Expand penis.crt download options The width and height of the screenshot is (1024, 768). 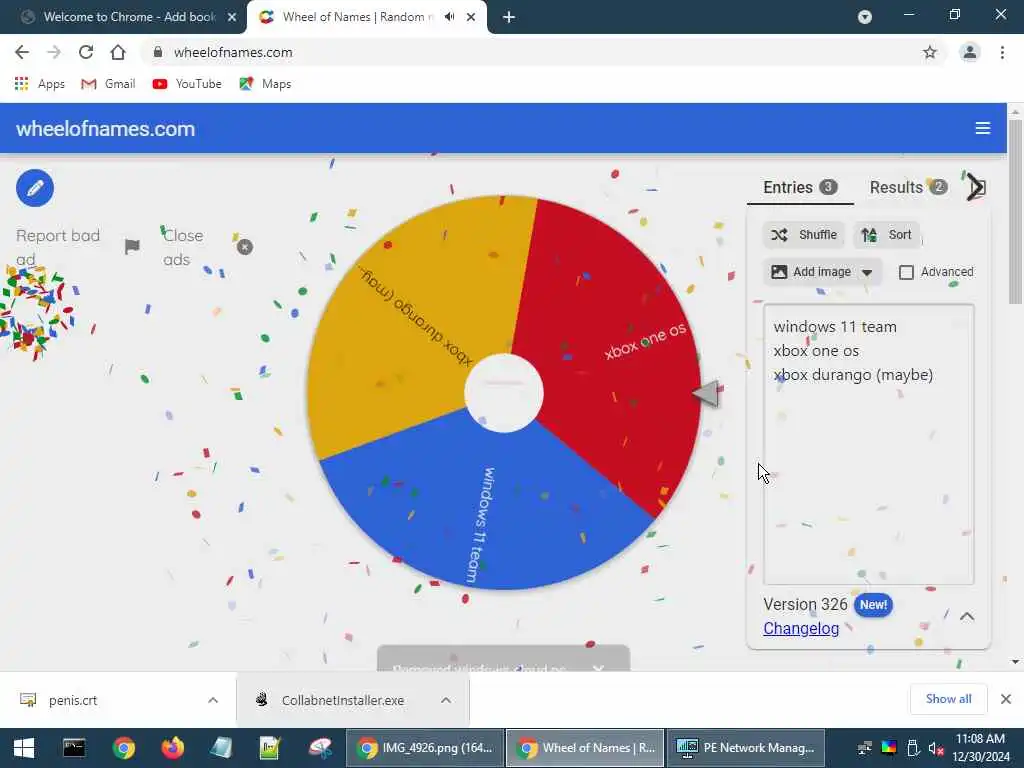213,700
